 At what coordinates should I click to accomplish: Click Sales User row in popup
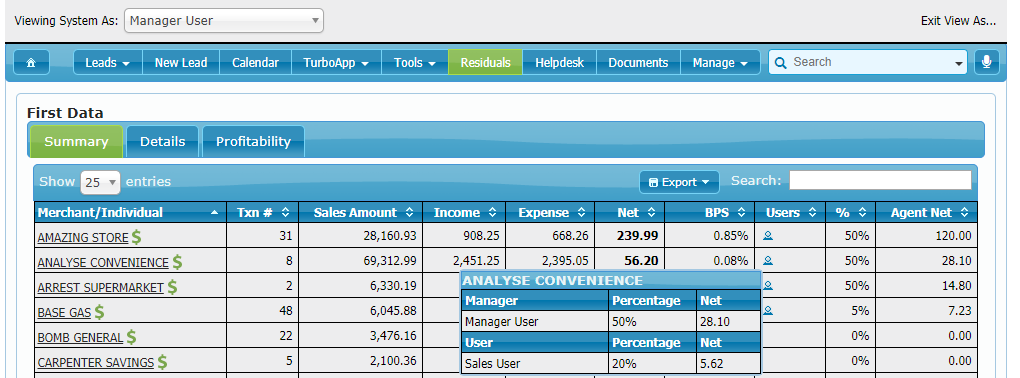point(611,364)
